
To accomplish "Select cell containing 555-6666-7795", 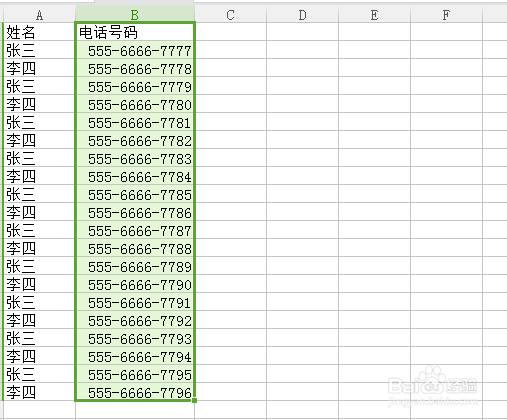I will 135,374.
